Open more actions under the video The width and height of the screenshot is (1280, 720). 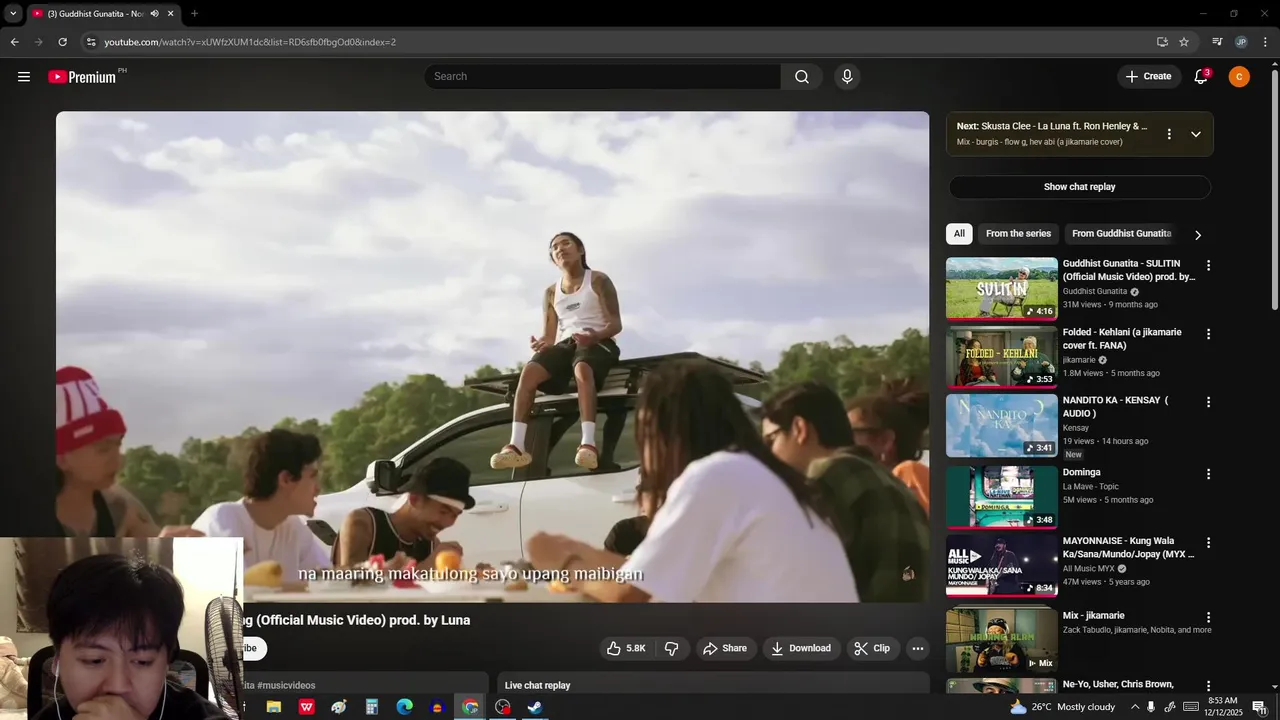917,648
